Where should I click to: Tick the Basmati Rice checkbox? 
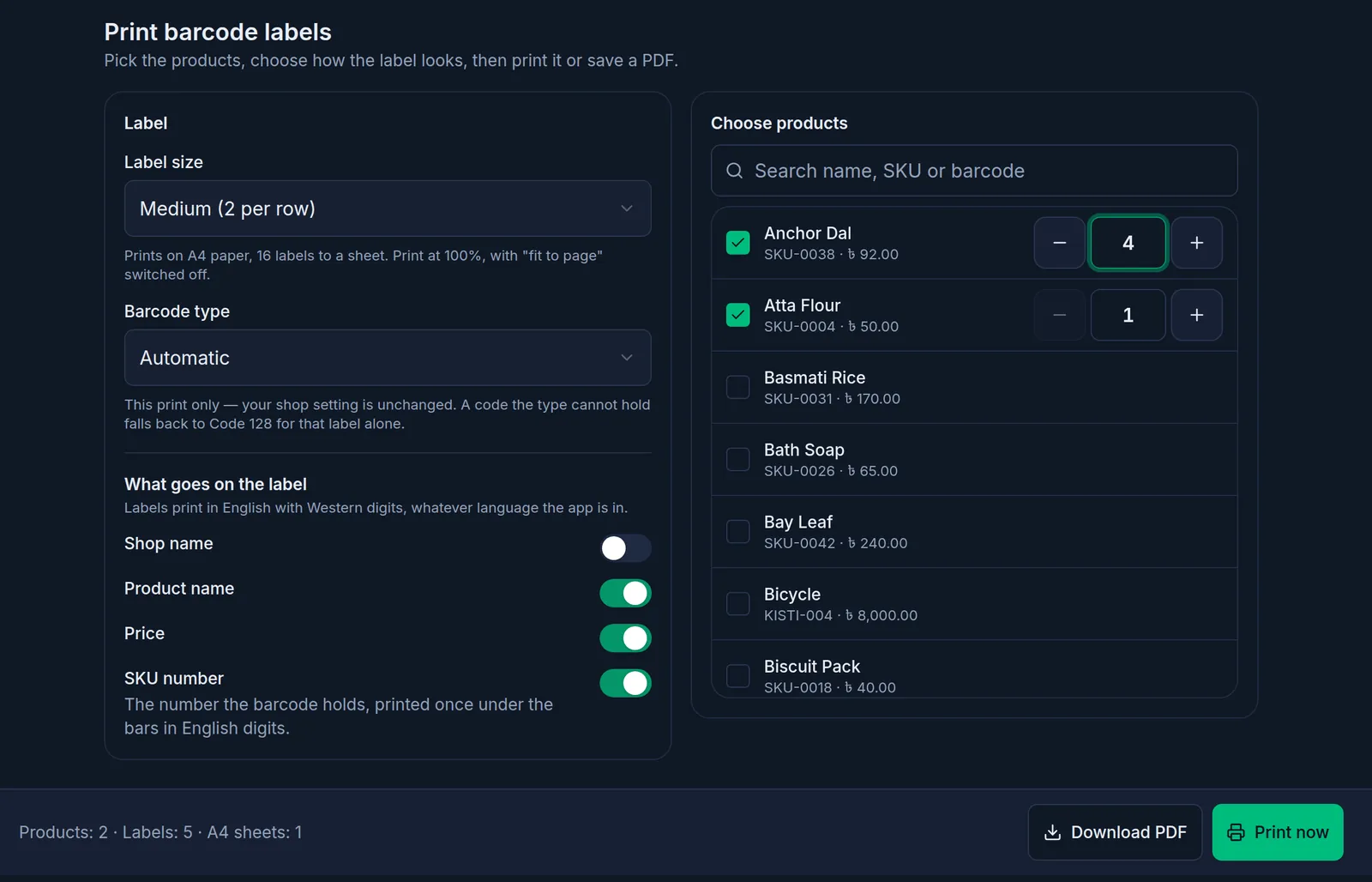pyautogui.click(x=737, y=387)
